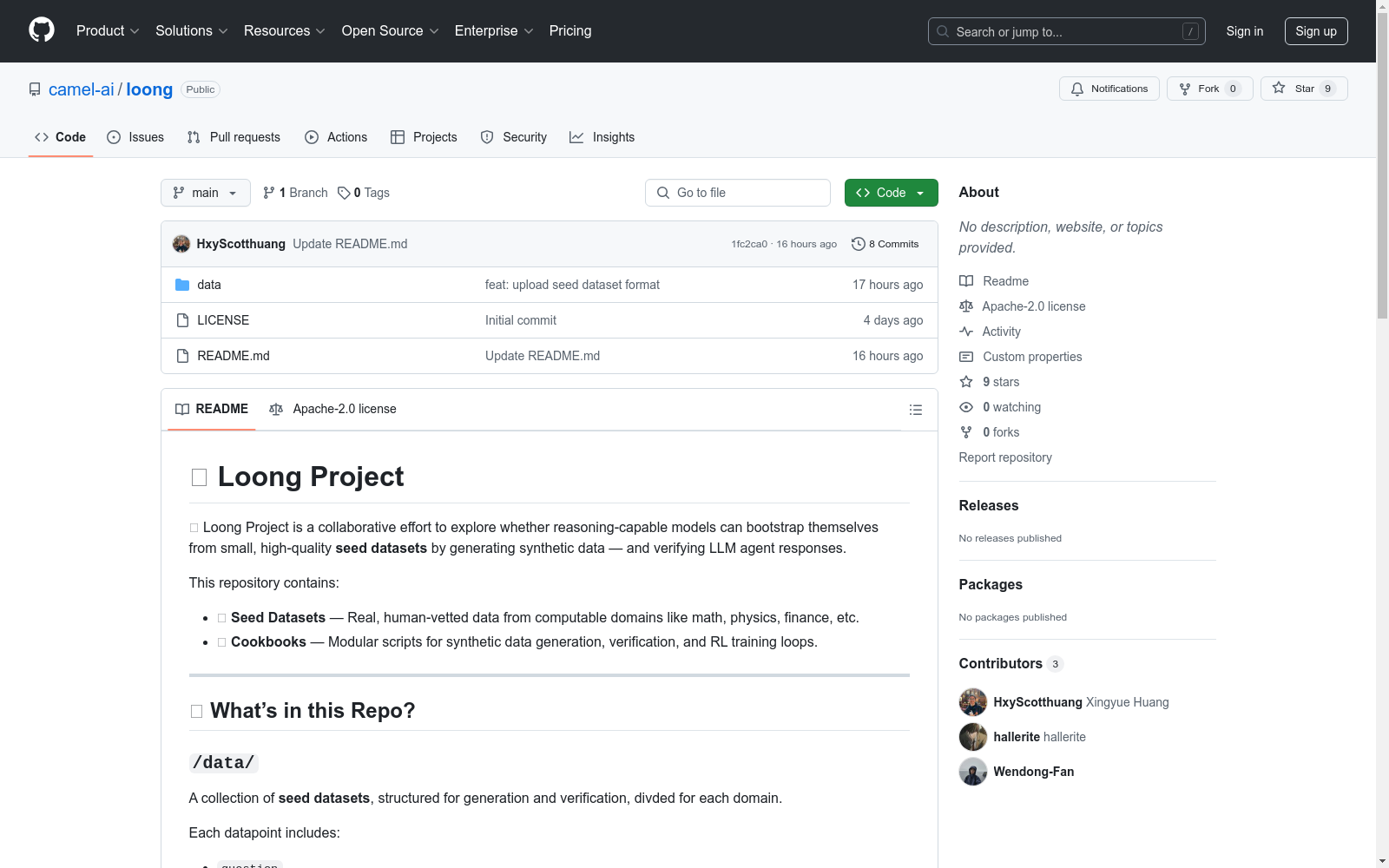Viewport: 1389px width, 868px height.
Task: Fork the repository
Action: point(1210,89)
